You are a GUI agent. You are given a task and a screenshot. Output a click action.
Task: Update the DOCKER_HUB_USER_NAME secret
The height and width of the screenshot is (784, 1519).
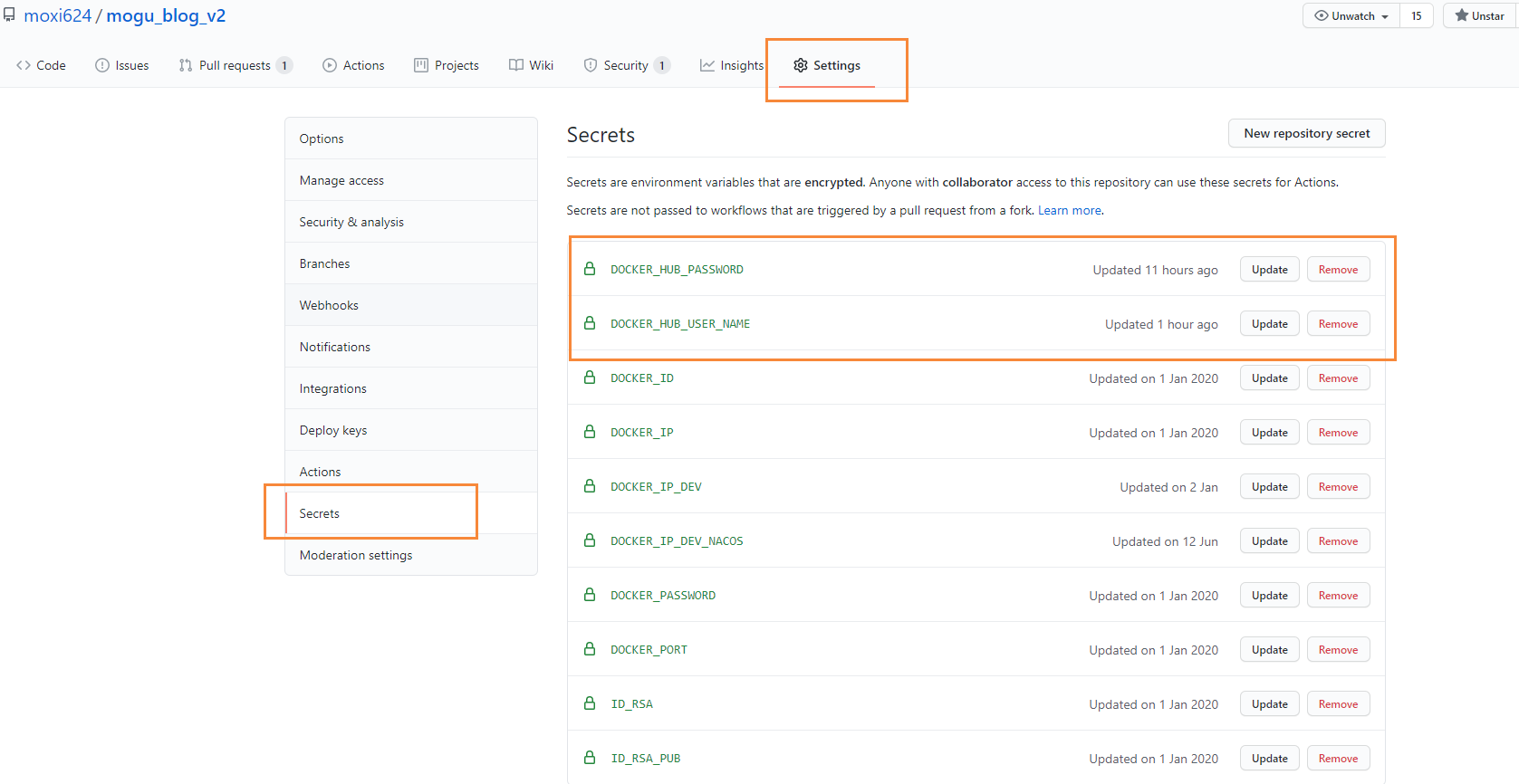[1270, 323]
